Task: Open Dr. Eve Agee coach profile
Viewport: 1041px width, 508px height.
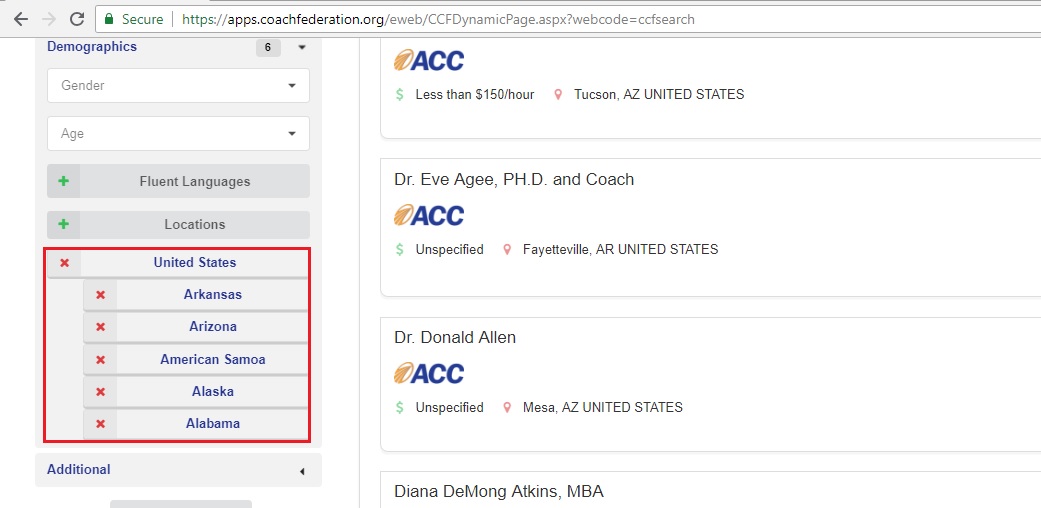Action: pos(514,180)
